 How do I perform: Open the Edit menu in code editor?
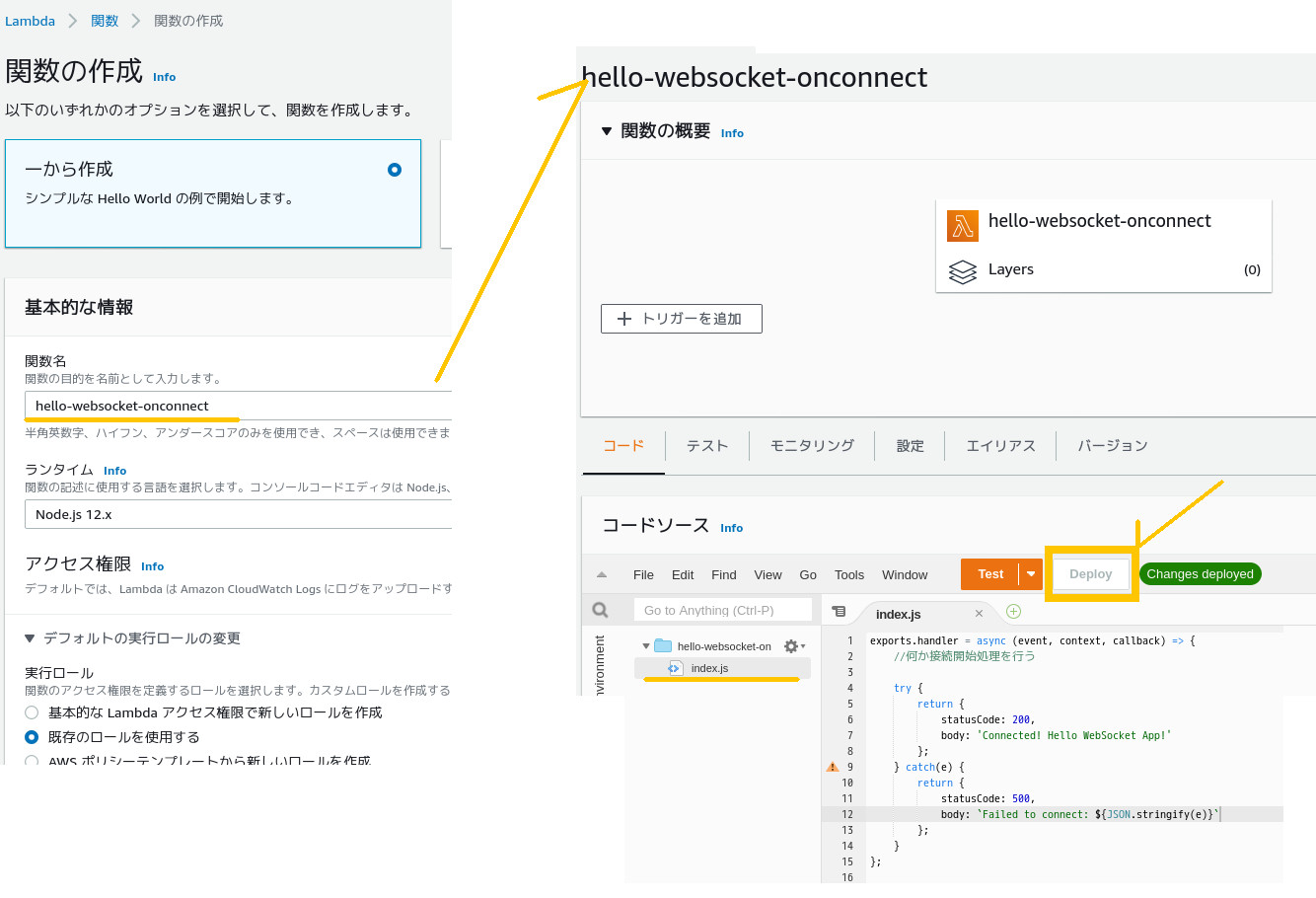pyautogui.click(x=683, y=574)
